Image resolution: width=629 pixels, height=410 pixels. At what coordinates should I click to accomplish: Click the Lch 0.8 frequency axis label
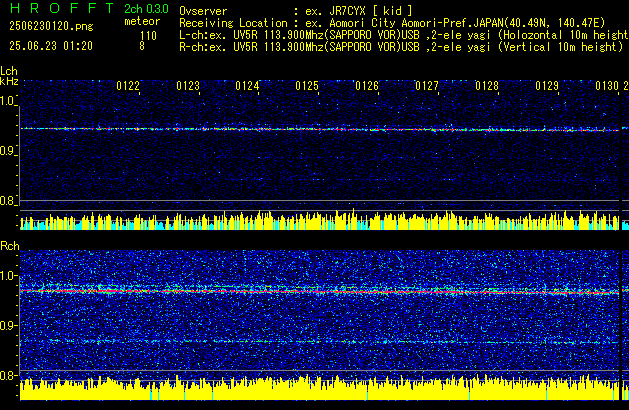tap(8, 201)
